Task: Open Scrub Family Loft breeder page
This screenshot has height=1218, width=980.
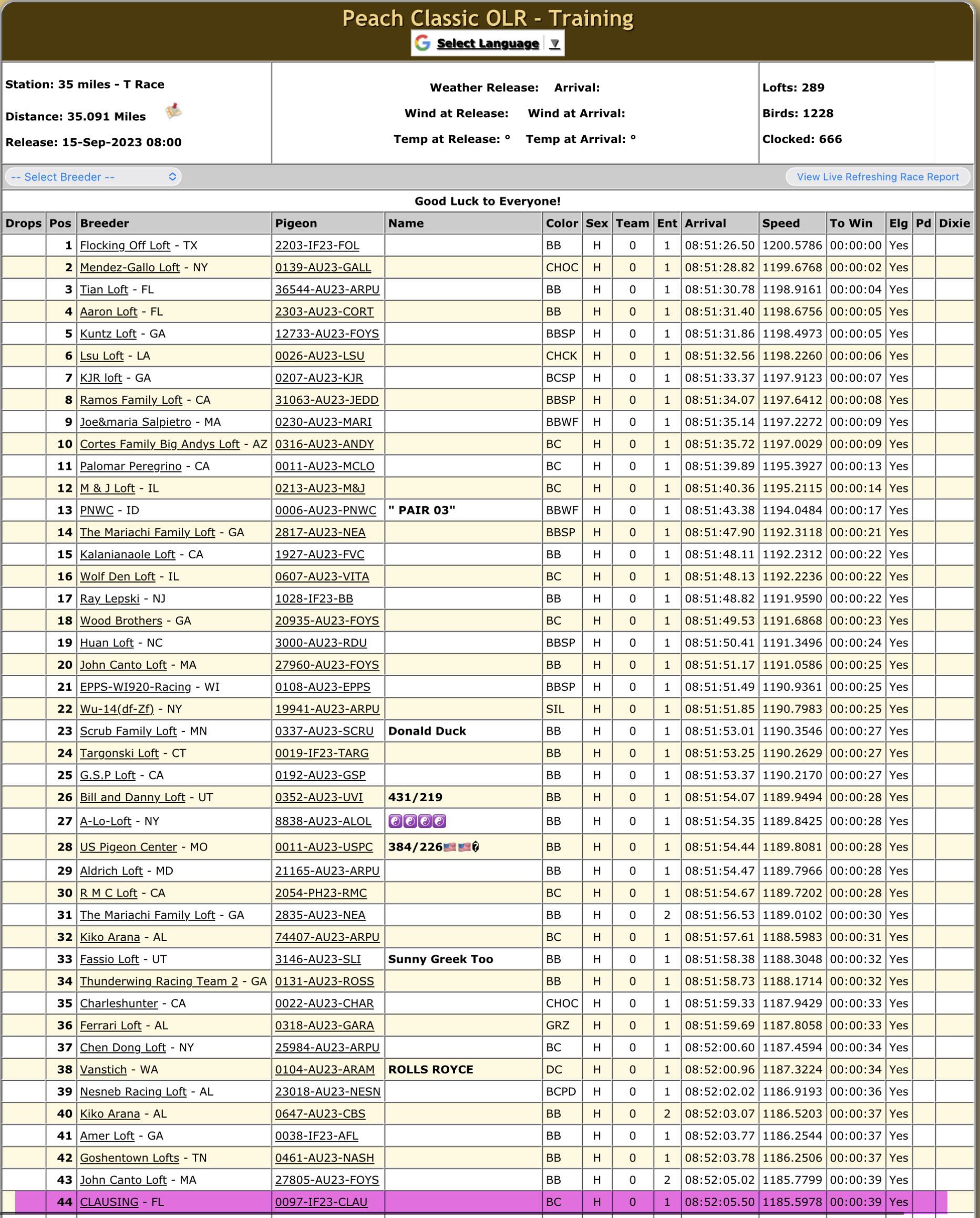Action: coord(128,731)
